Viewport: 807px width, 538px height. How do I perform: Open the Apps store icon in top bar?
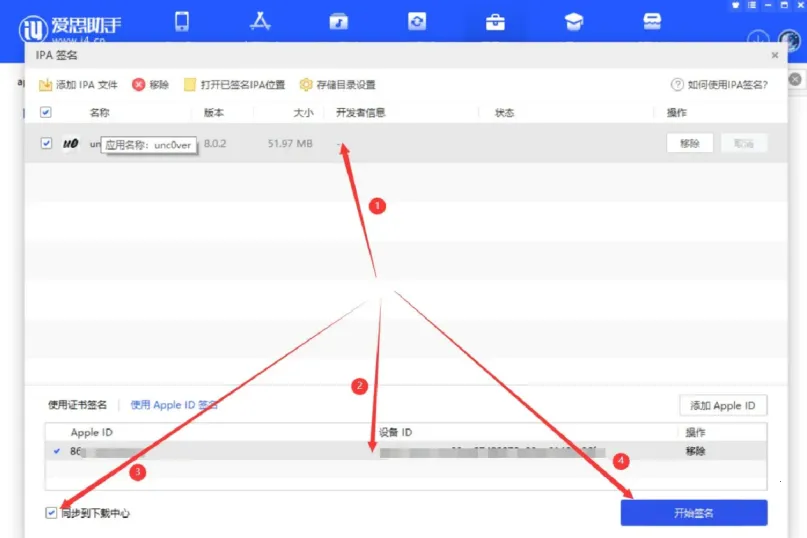tap(260, 21)
